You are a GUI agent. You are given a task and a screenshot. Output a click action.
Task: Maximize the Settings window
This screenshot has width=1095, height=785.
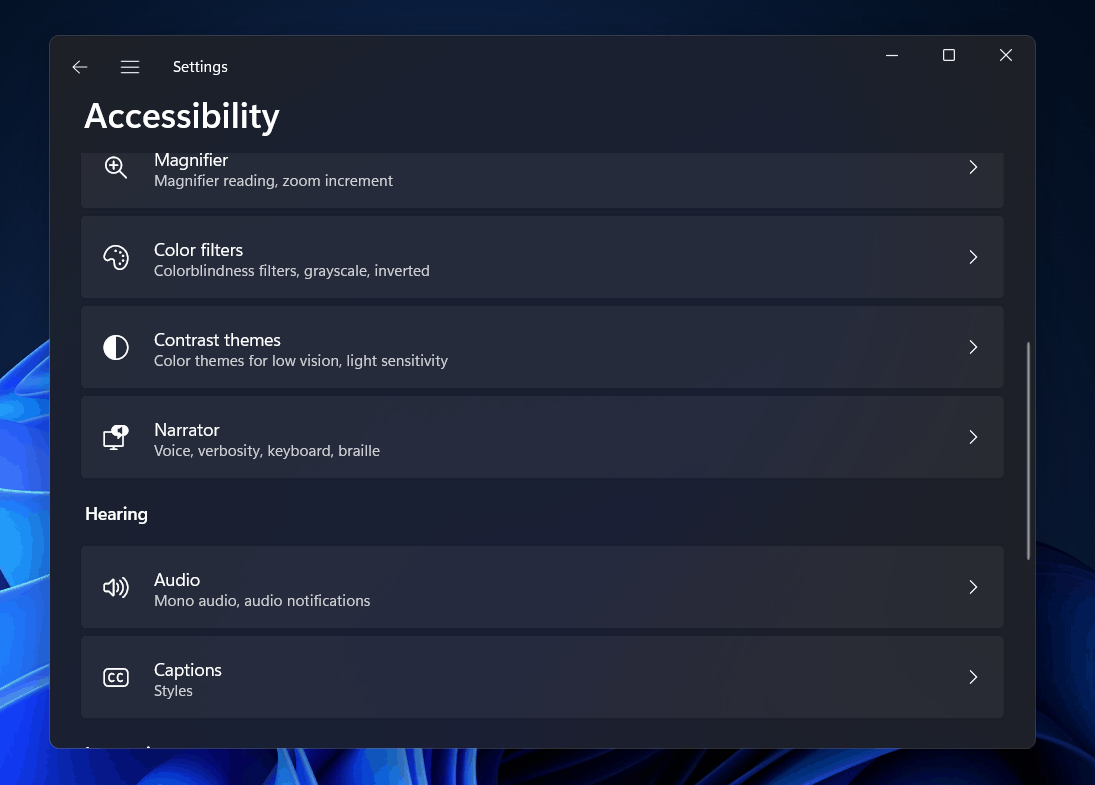click(x=949, y=56)
